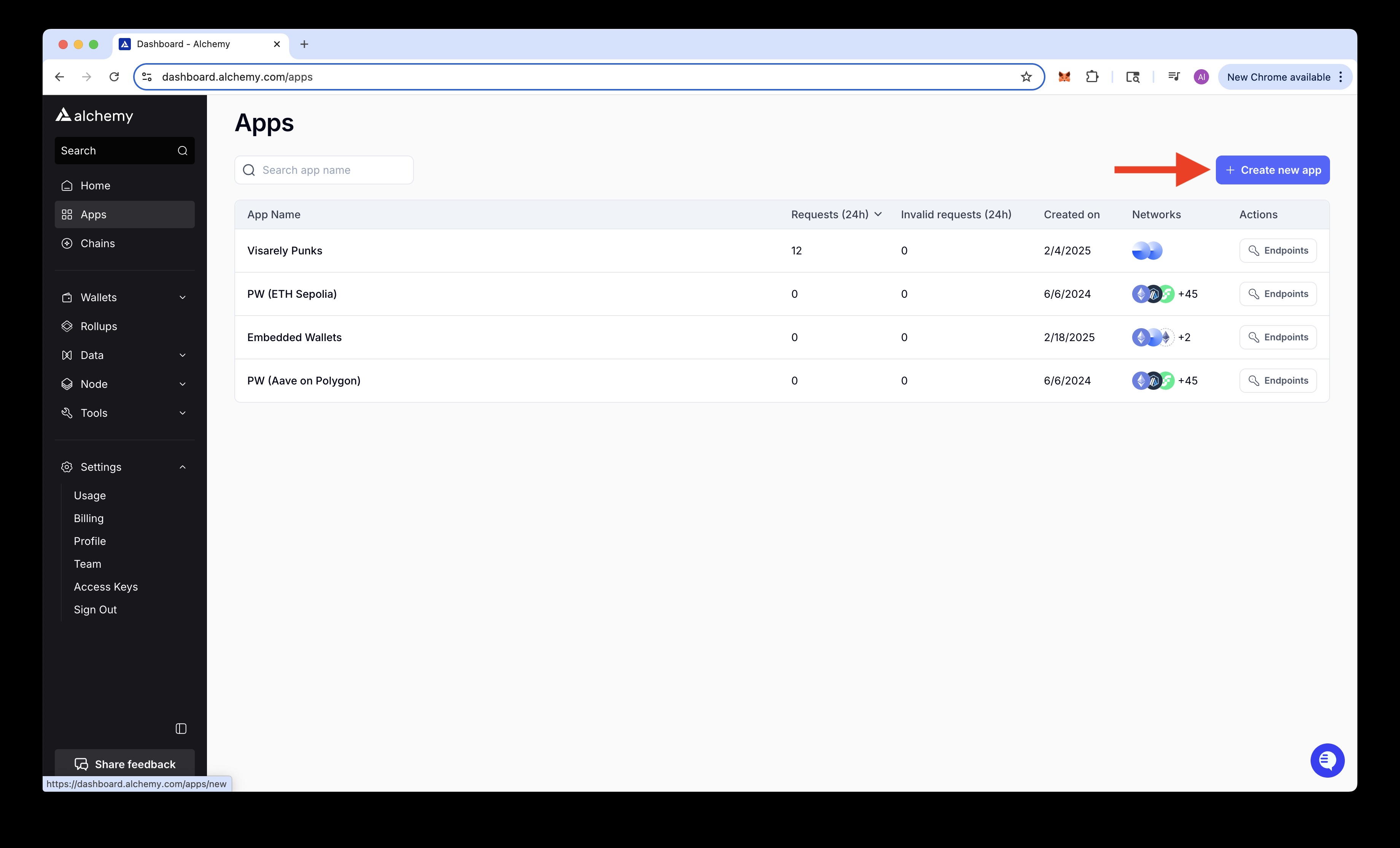Click the Created on column header
1400x848 pixels.
pos(1072,214)
